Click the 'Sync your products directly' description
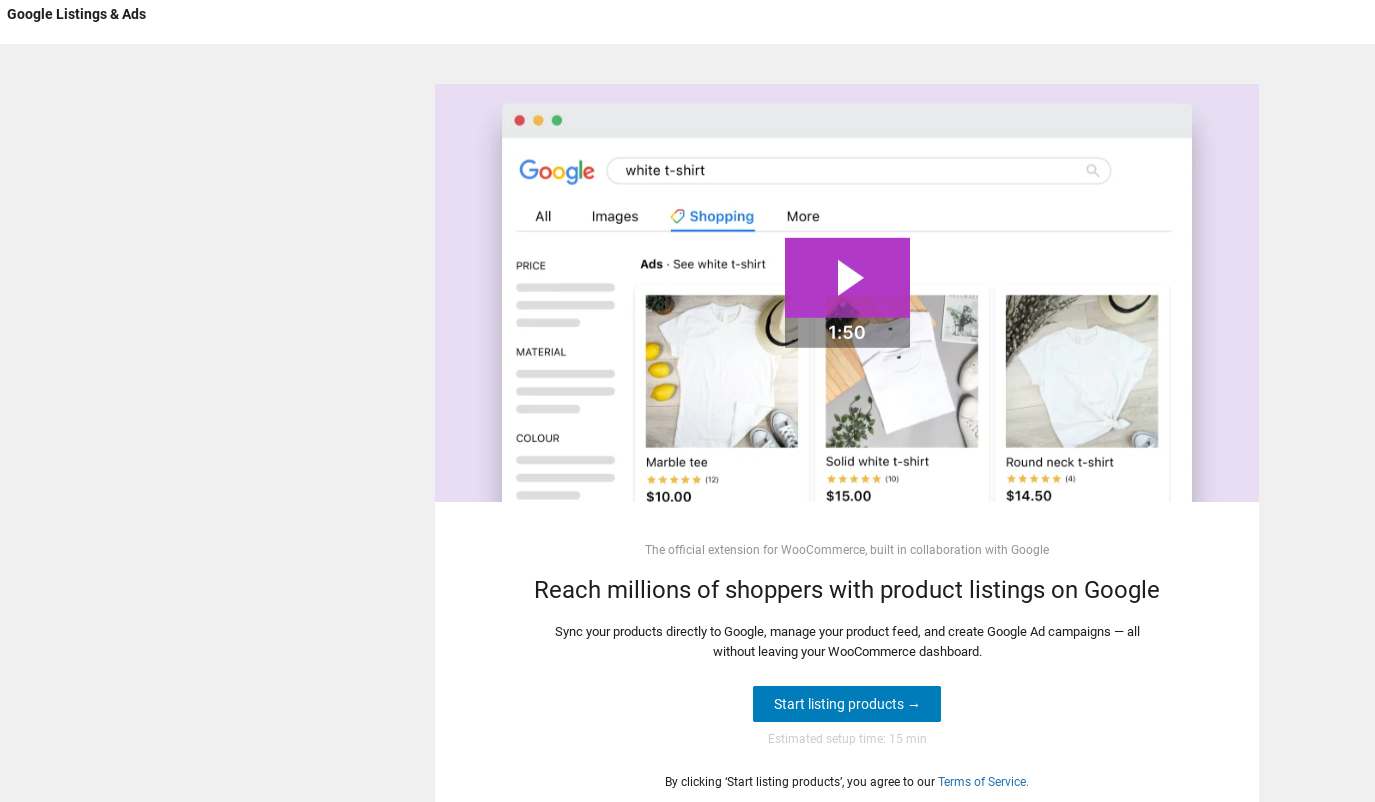 (x=847, y=642)
